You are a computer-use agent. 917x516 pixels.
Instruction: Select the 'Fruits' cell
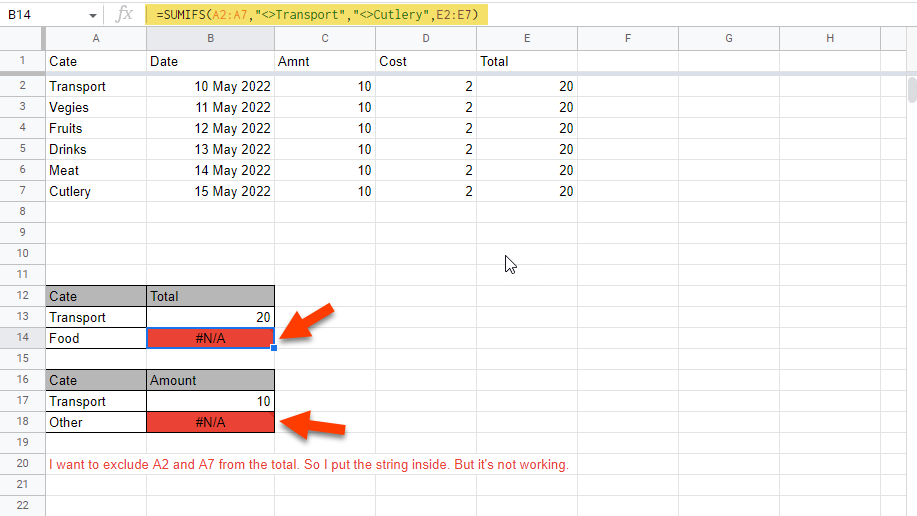(96, 128)
